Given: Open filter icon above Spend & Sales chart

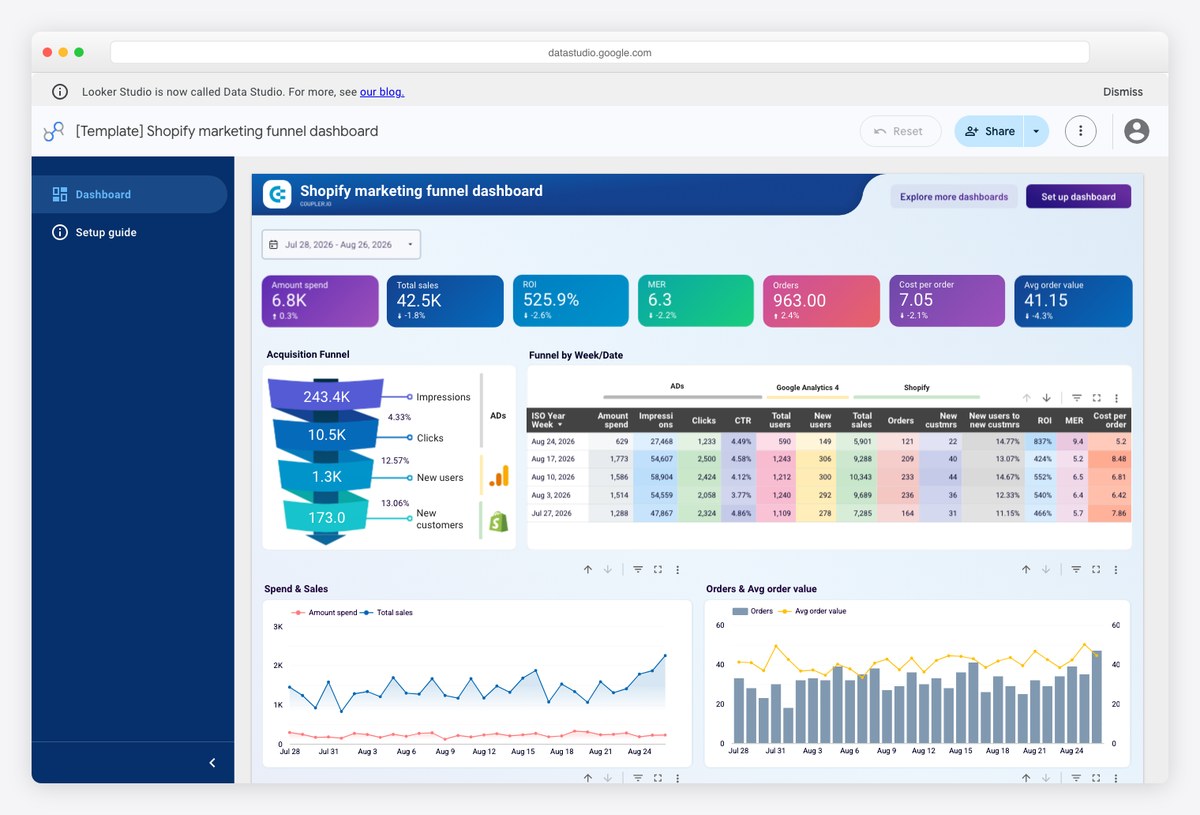Looking at the screenshot, I should (637, 569).
